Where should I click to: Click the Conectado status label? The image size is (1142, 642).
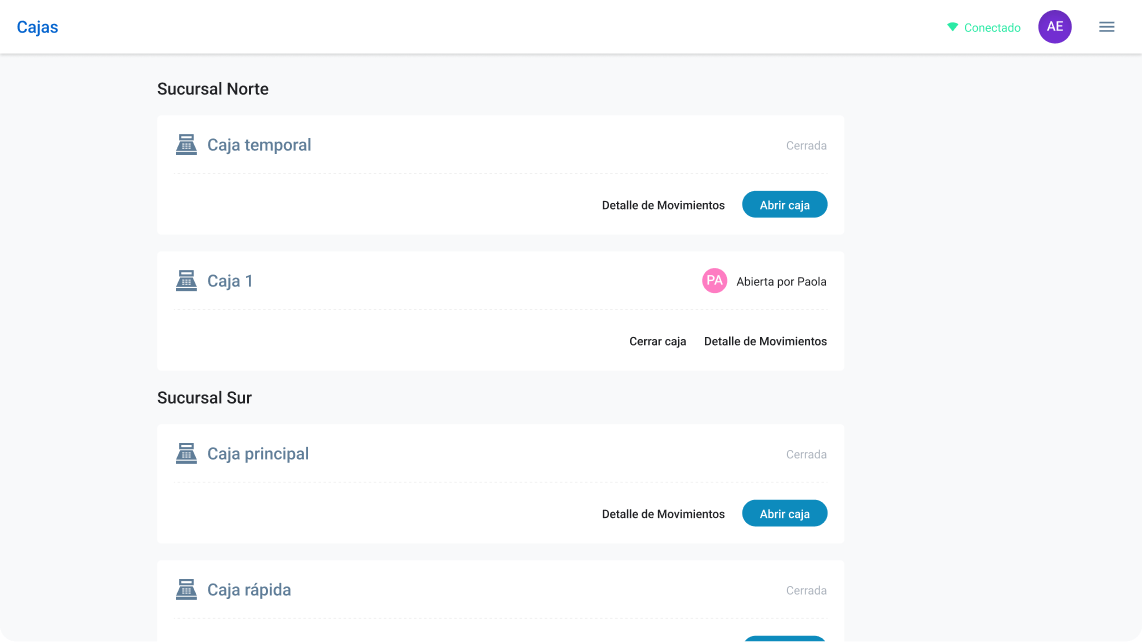[992, 28]
